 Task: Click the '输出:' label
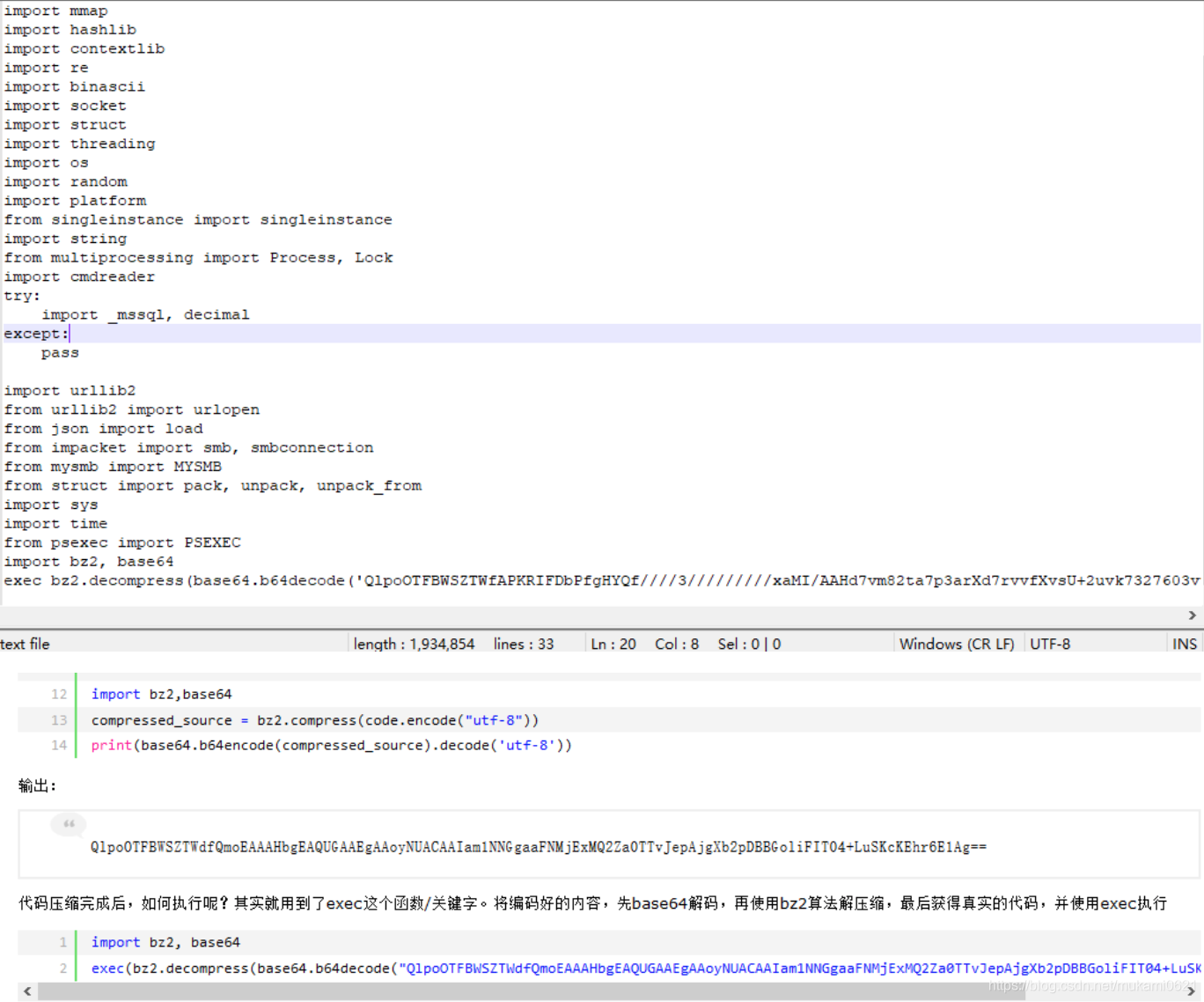(x=37, y=785)
